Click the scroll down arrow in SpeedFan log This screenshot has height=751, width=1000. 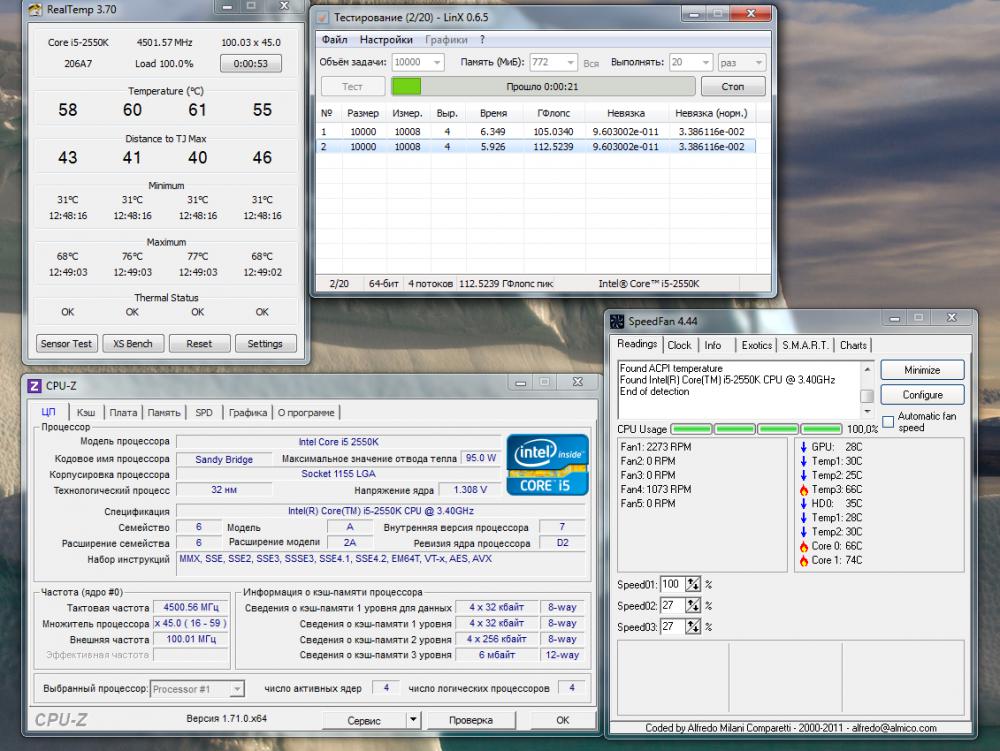coord(867,411)
